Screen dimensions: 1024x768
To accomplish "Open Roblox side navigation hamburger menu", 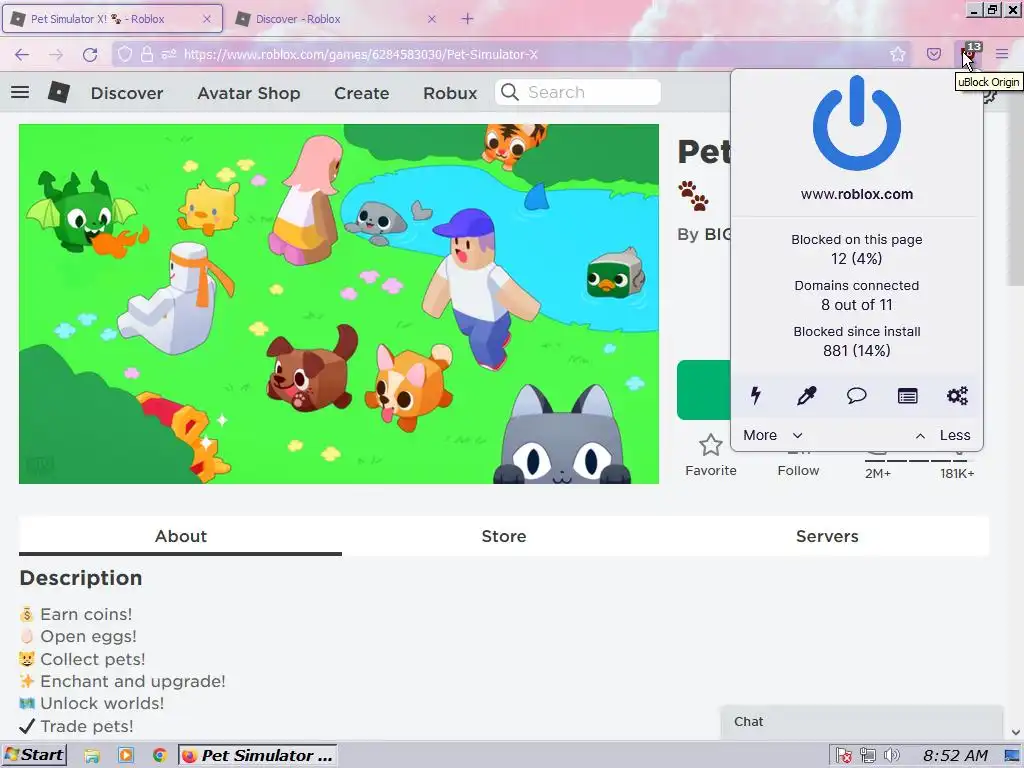I will point(20,92).
